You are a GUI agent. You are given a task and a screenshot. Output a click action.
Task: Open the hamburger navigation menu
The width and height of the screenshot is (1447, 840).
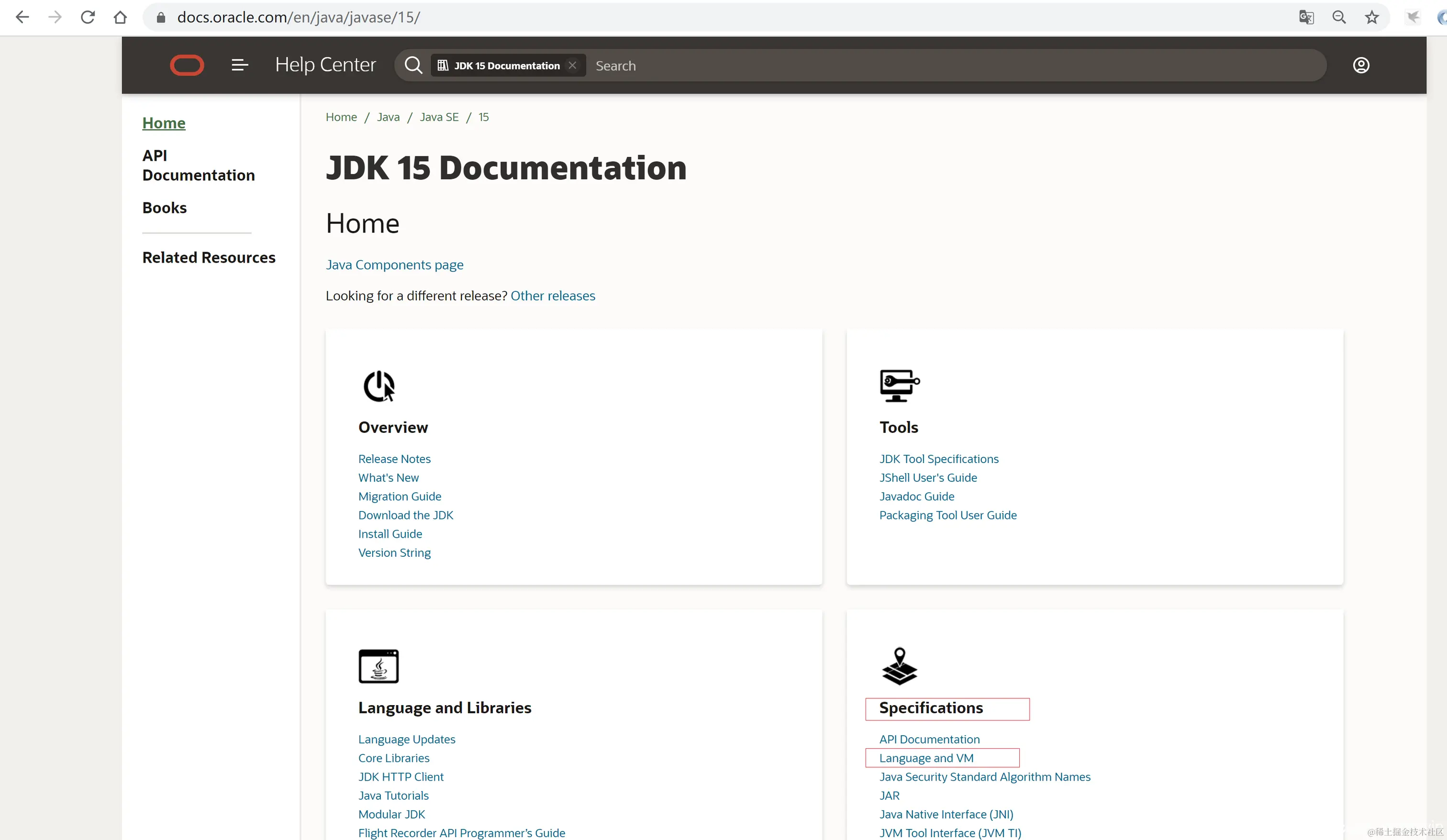point(239,65)
